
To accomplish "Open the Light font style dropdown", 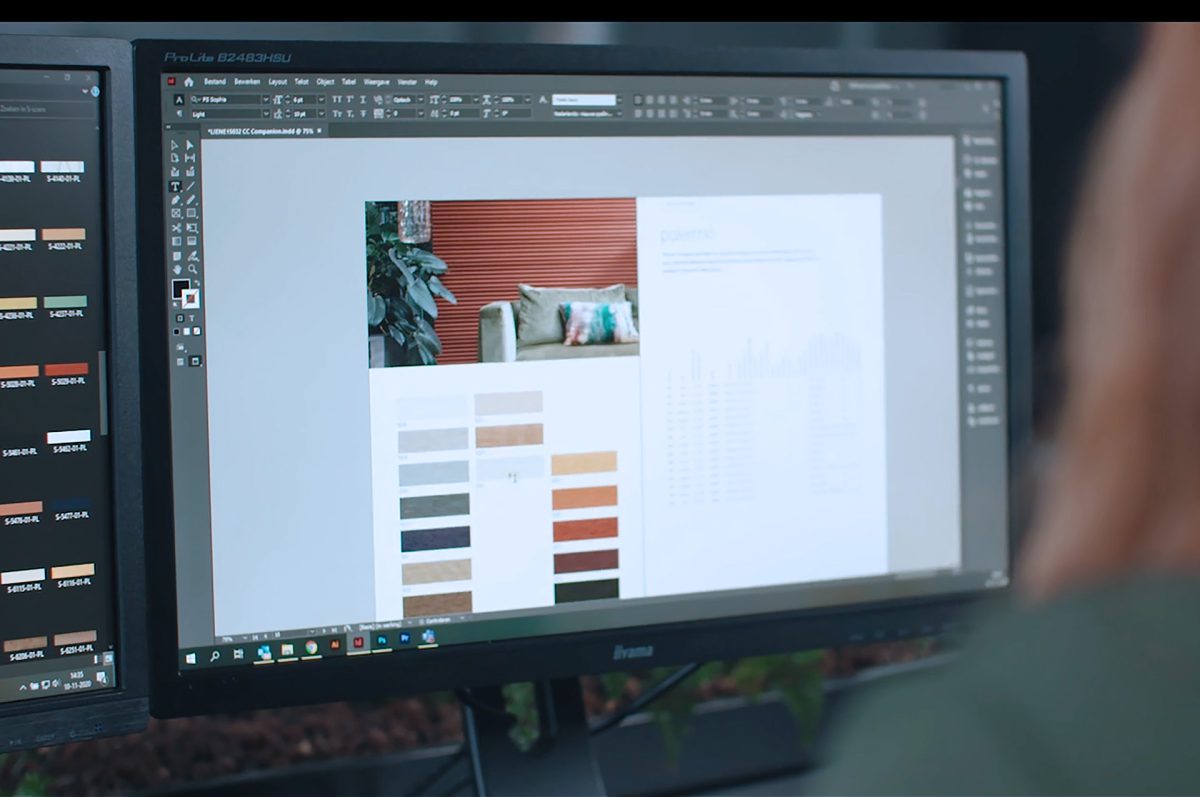I will pos(265,113).
